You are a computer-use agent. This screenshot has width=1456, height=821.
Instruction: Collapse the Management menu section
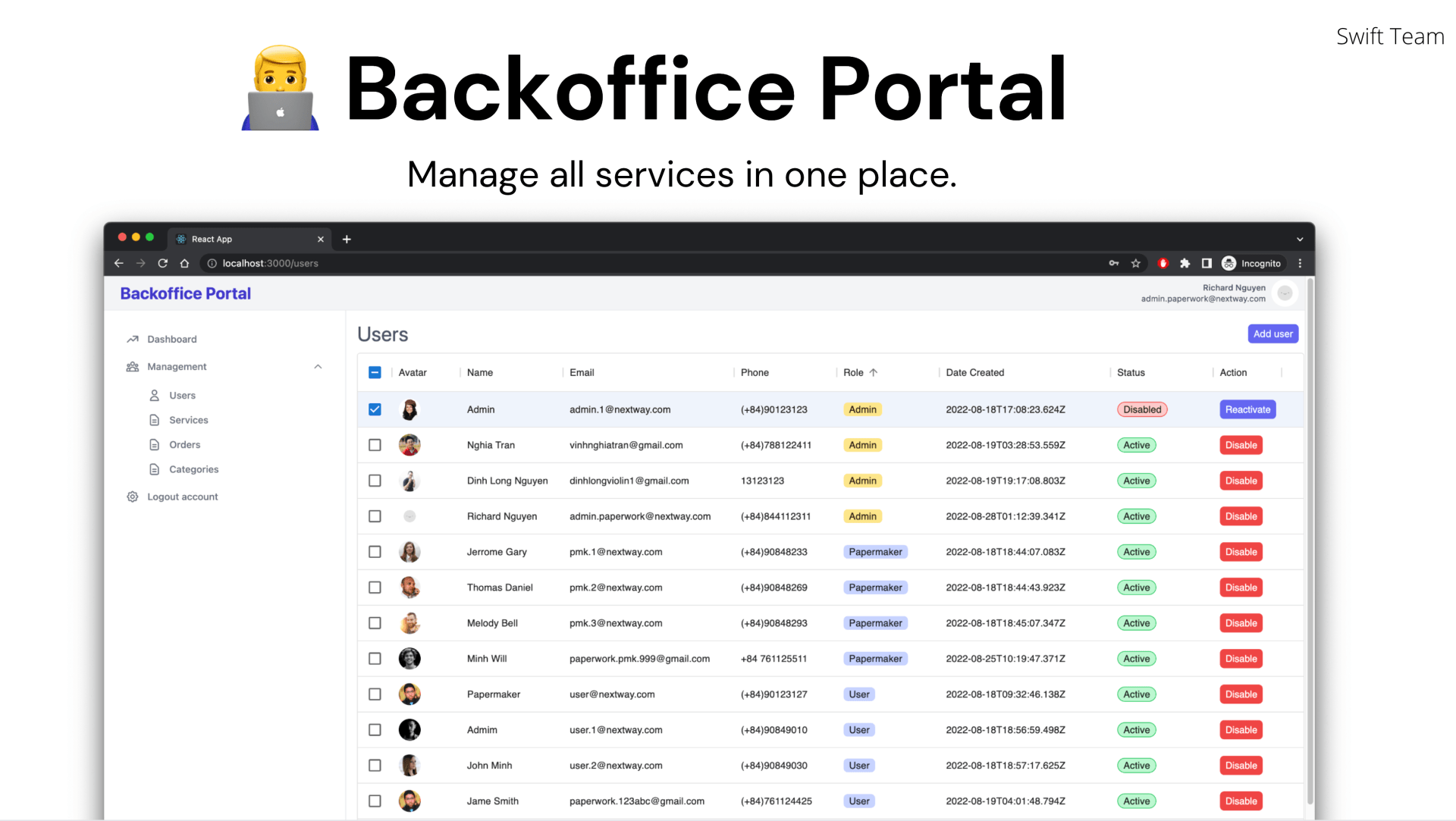click(318, 367)
